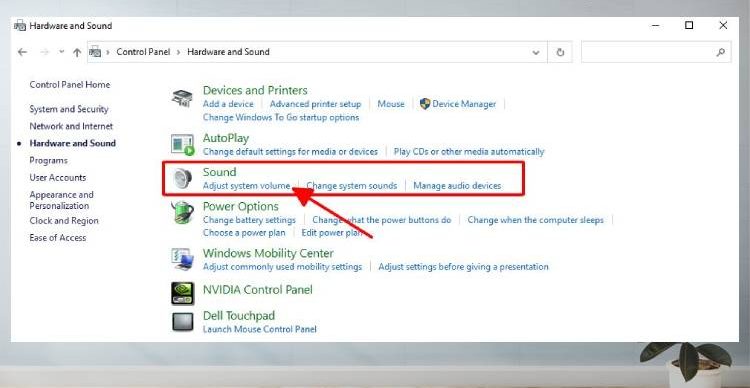Open the Windows Mobility Center icon

[x=182, y=259]
